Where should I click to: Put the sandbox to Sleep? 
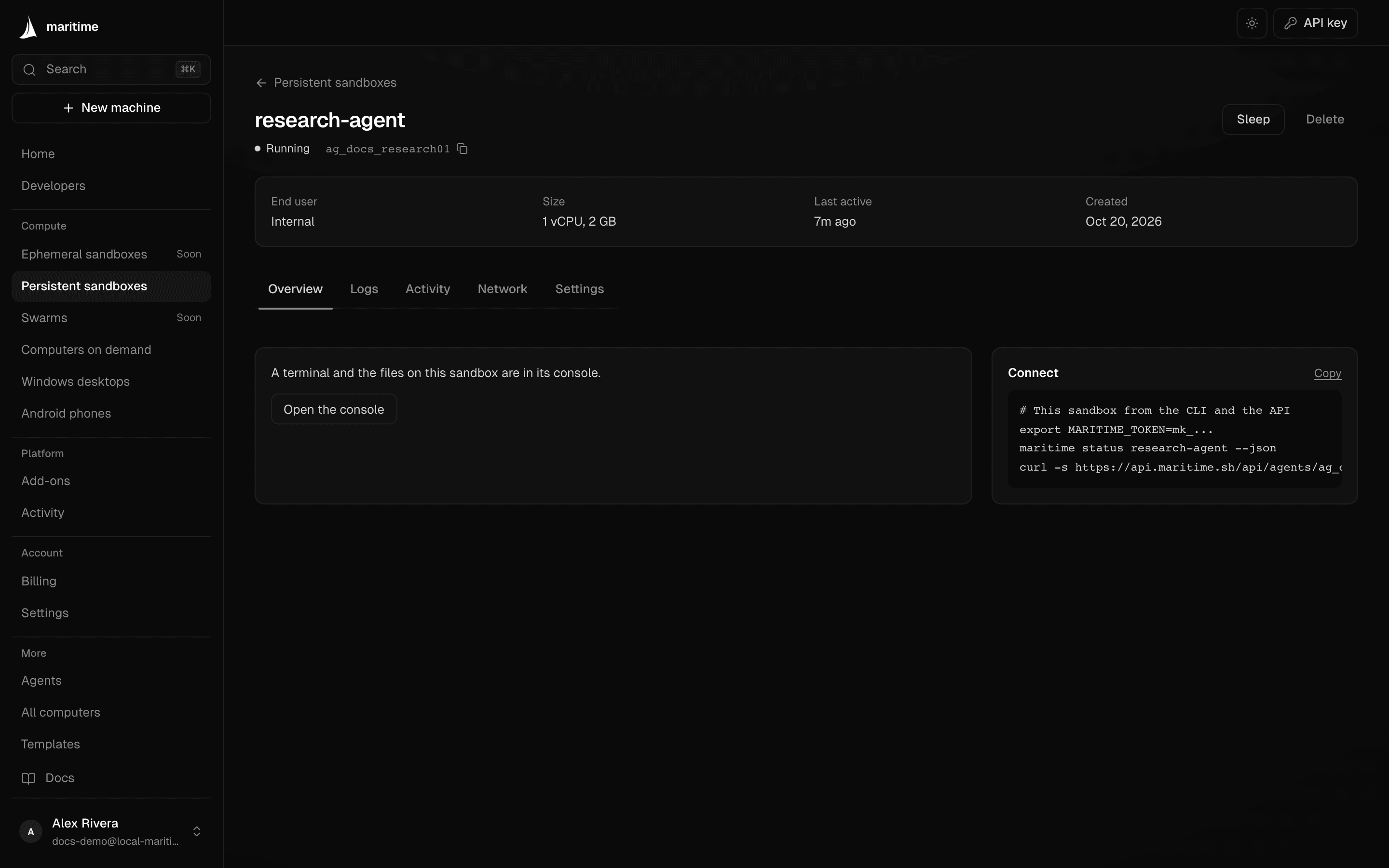click(1253, 120)
